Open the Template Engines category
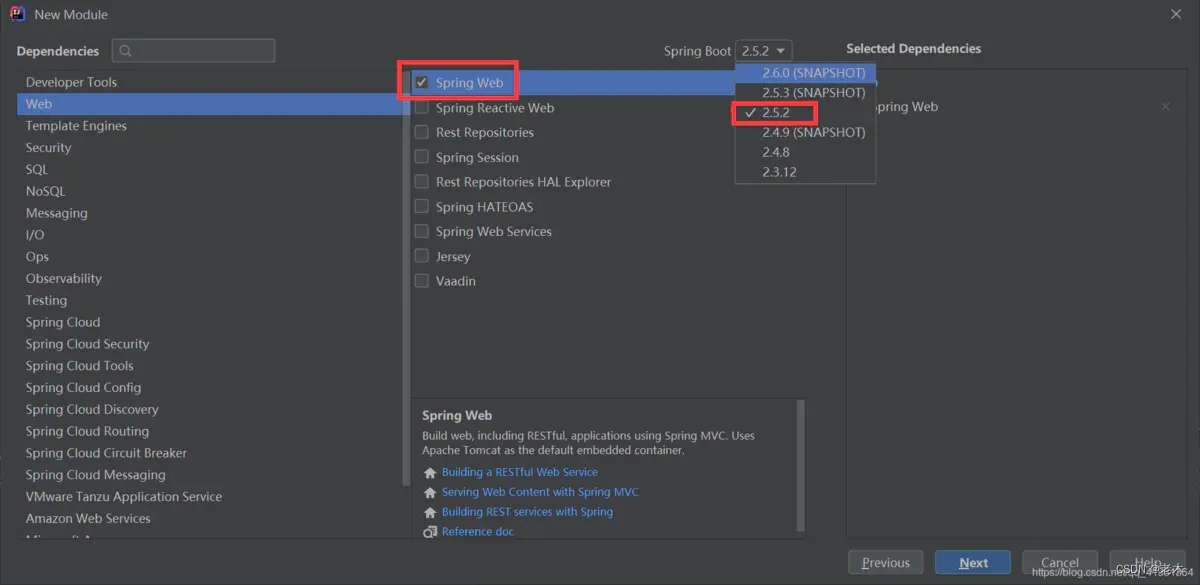The image size is (1200, 585). 76,126
